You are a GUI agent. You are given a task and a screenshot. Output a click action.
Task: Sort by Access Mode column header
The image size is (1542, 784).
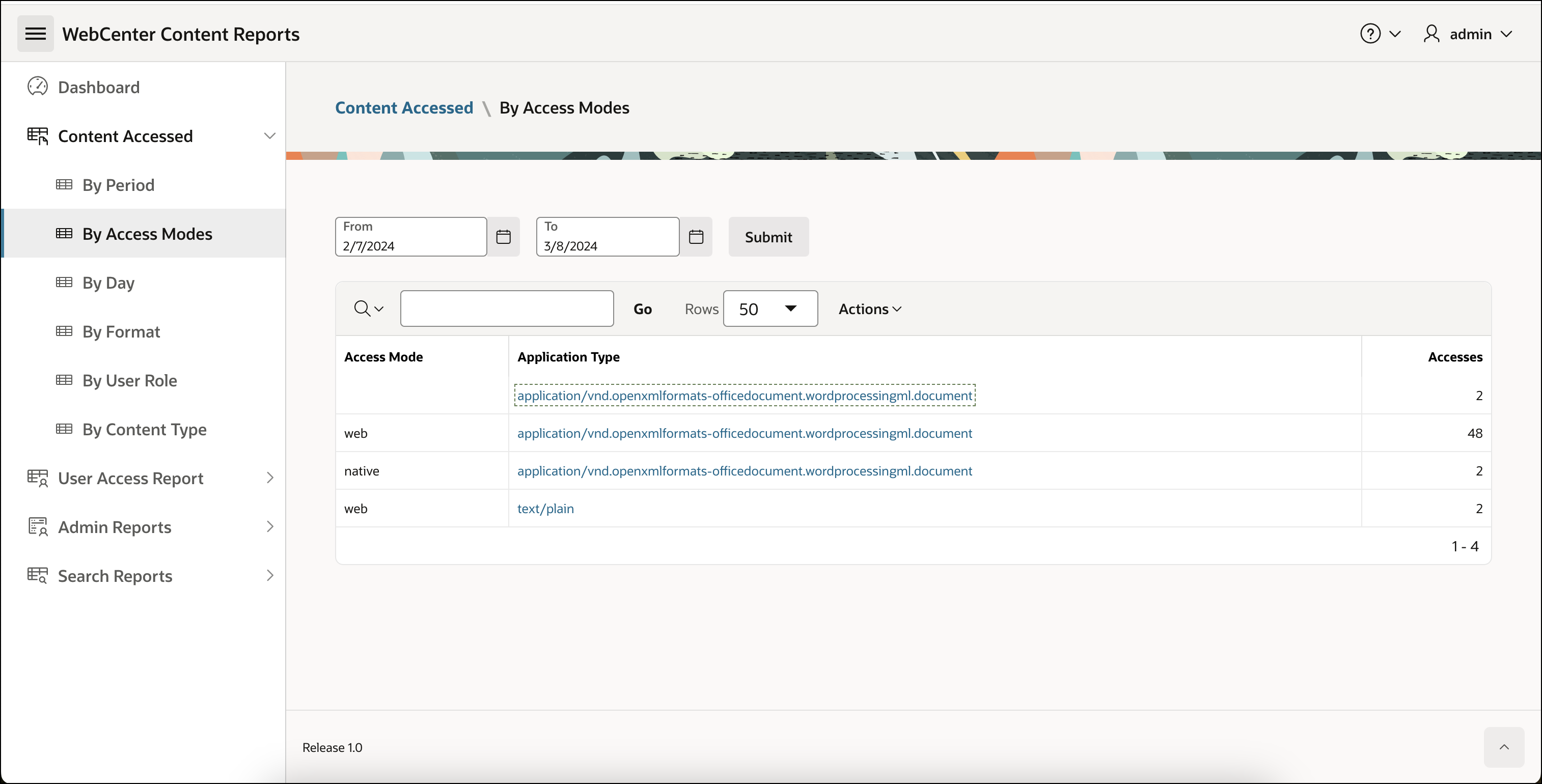383,357
